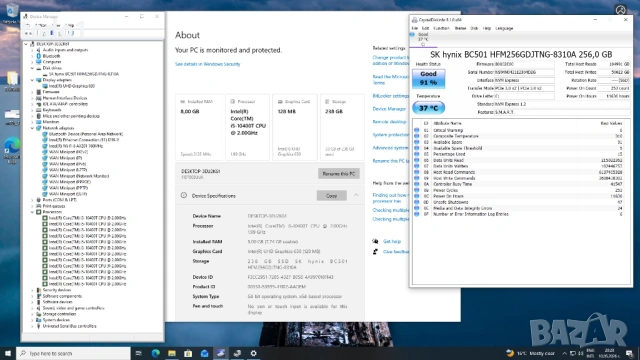The height and width of the screenshot is (360, 640).
Task: Click status circle for Percentage Used attribute
Action: tap(417, 154)
